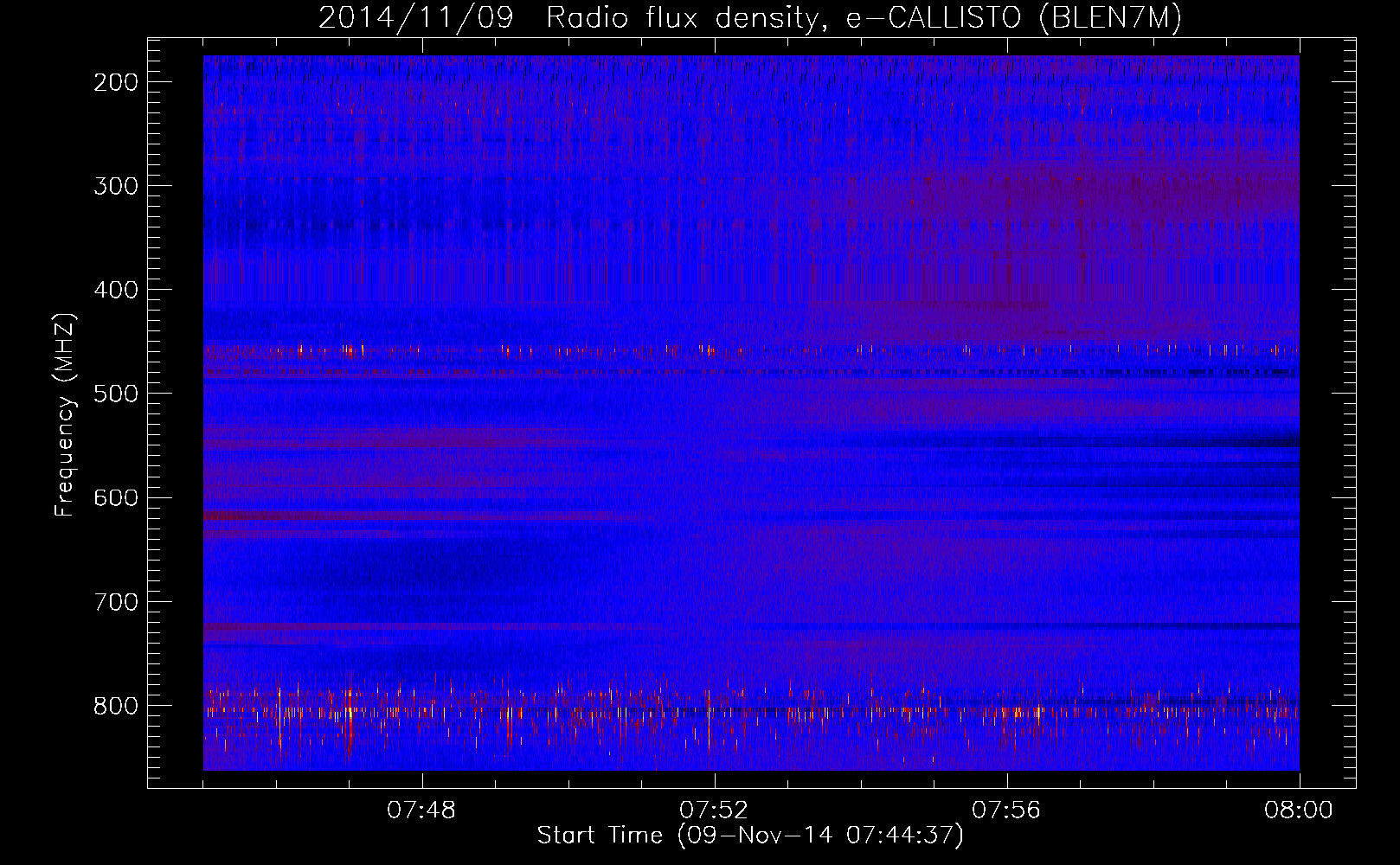This screenshot has width=1400, height=865.
Task: Click the 200 frequency tick label
Action: pos(115,82)
